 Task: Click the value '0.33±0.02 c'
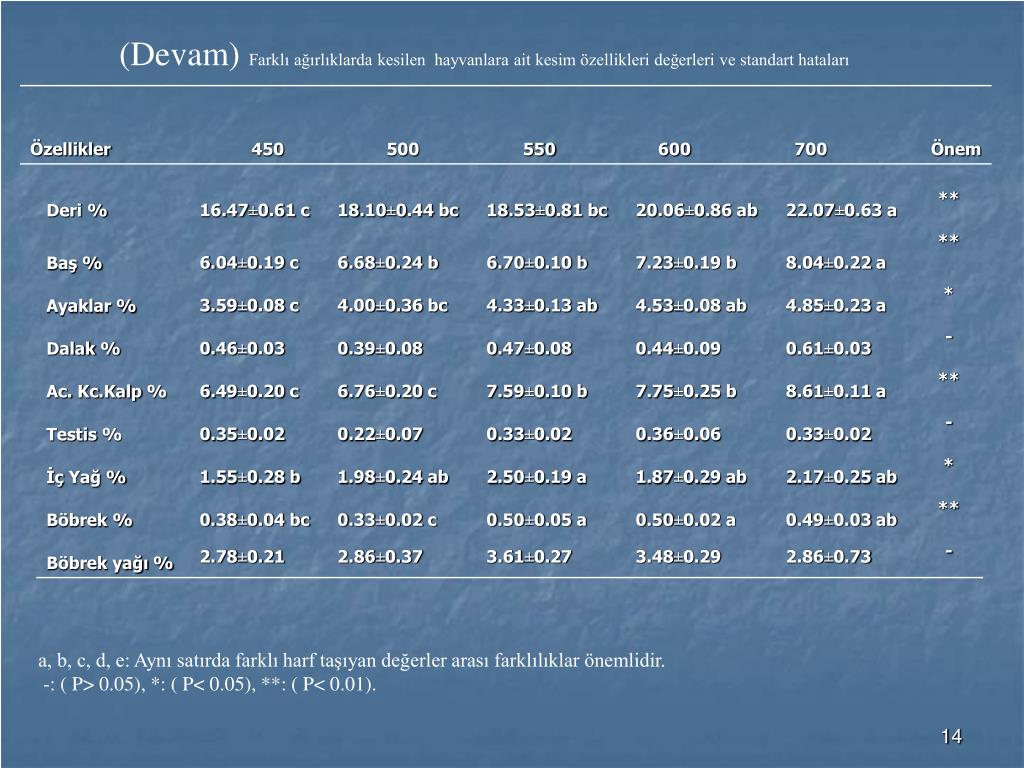(x=387, y=520)
